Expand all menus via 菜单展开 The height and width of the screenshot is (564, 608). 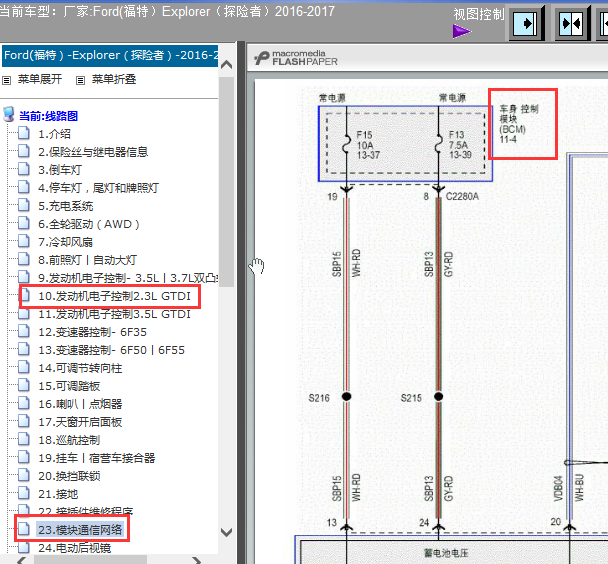tap(40, 79)
